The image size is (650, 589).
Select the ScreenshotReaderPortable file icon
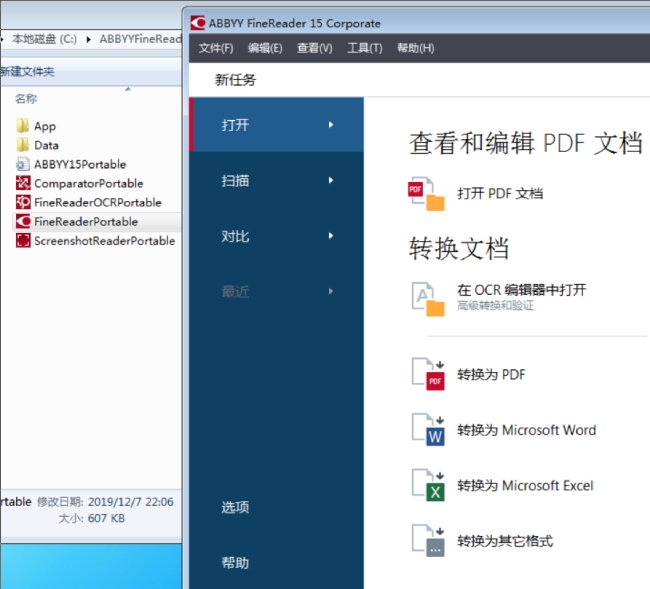click(x=23, y=241)
